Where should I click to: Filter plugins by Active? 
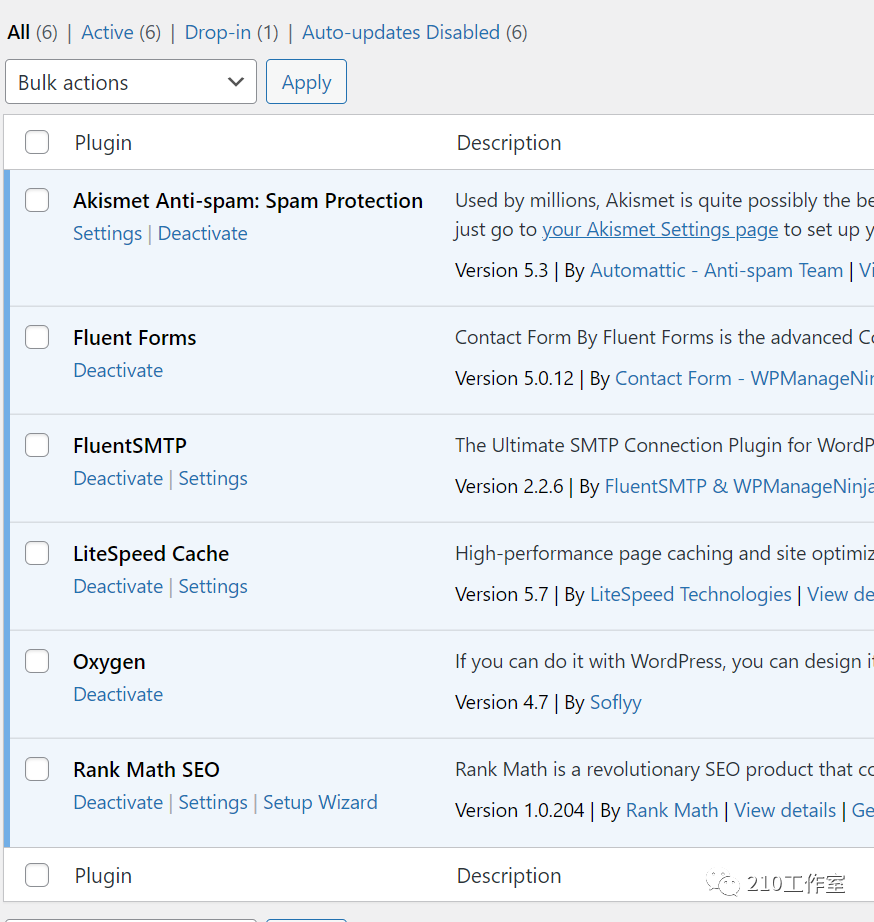click(x=107, y=32)
